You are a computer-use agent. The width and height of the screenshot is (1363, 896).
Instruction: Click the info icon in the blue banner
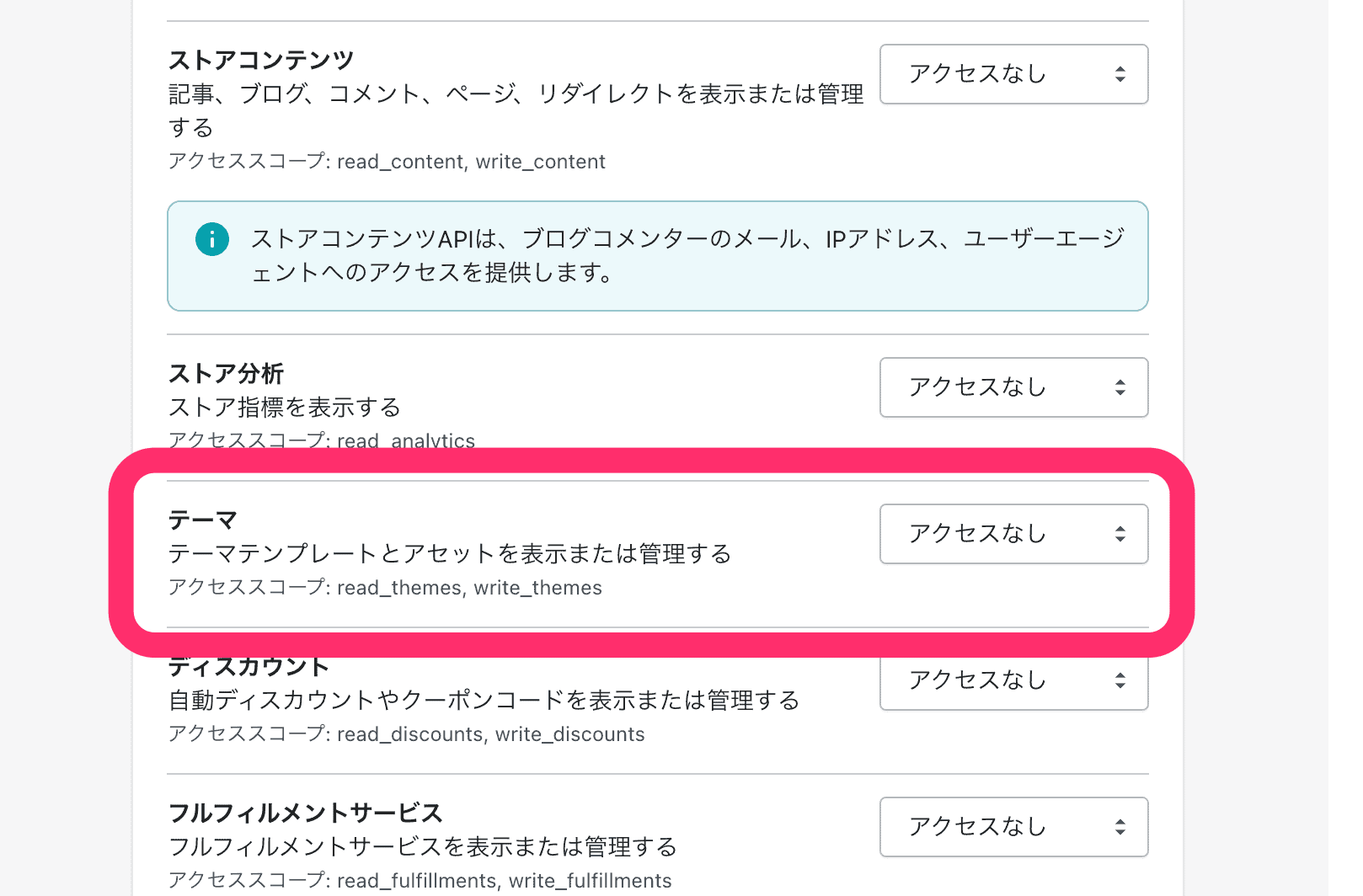click(x=212, y=239)
